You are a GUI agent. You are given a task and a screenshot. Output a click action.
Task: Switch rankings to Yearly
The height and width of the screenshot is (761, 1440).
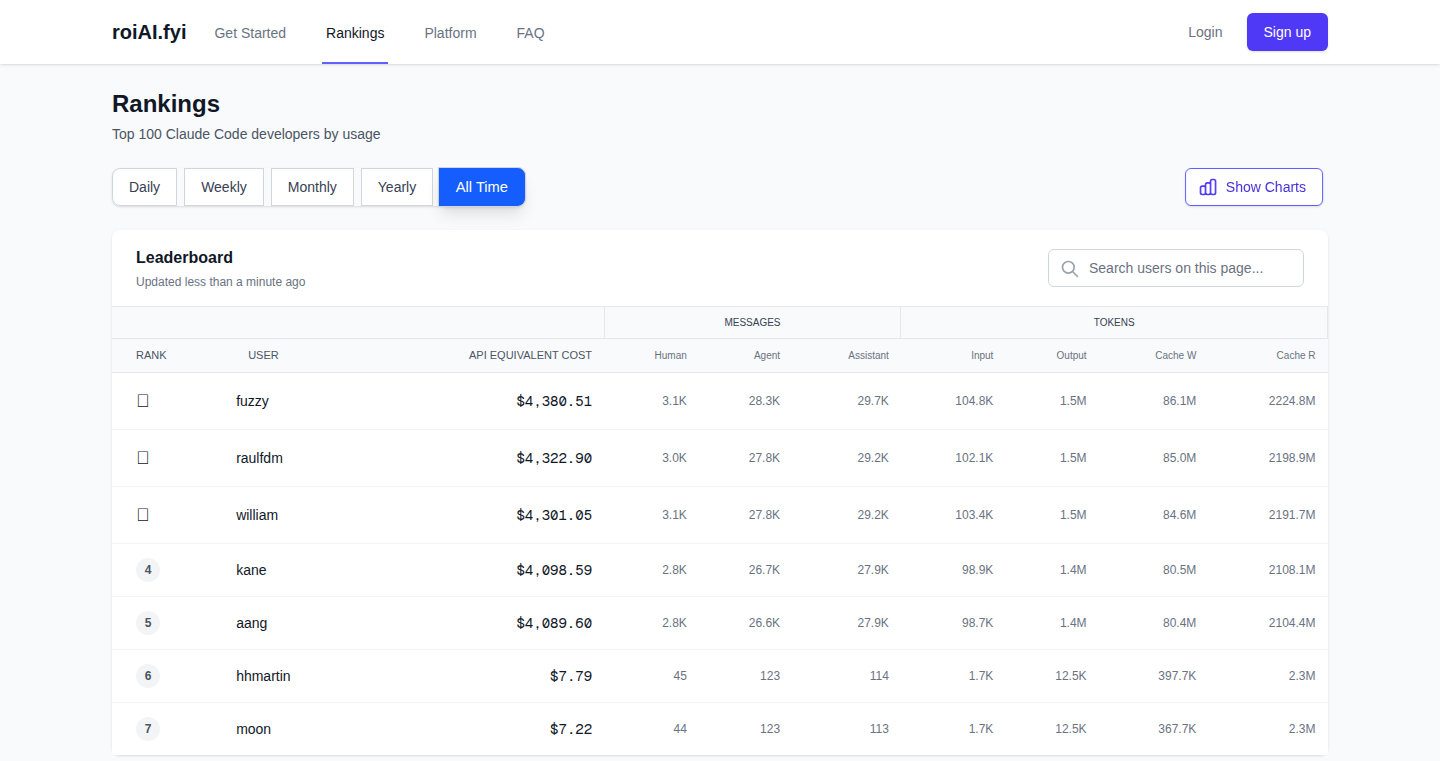[397, 187]
